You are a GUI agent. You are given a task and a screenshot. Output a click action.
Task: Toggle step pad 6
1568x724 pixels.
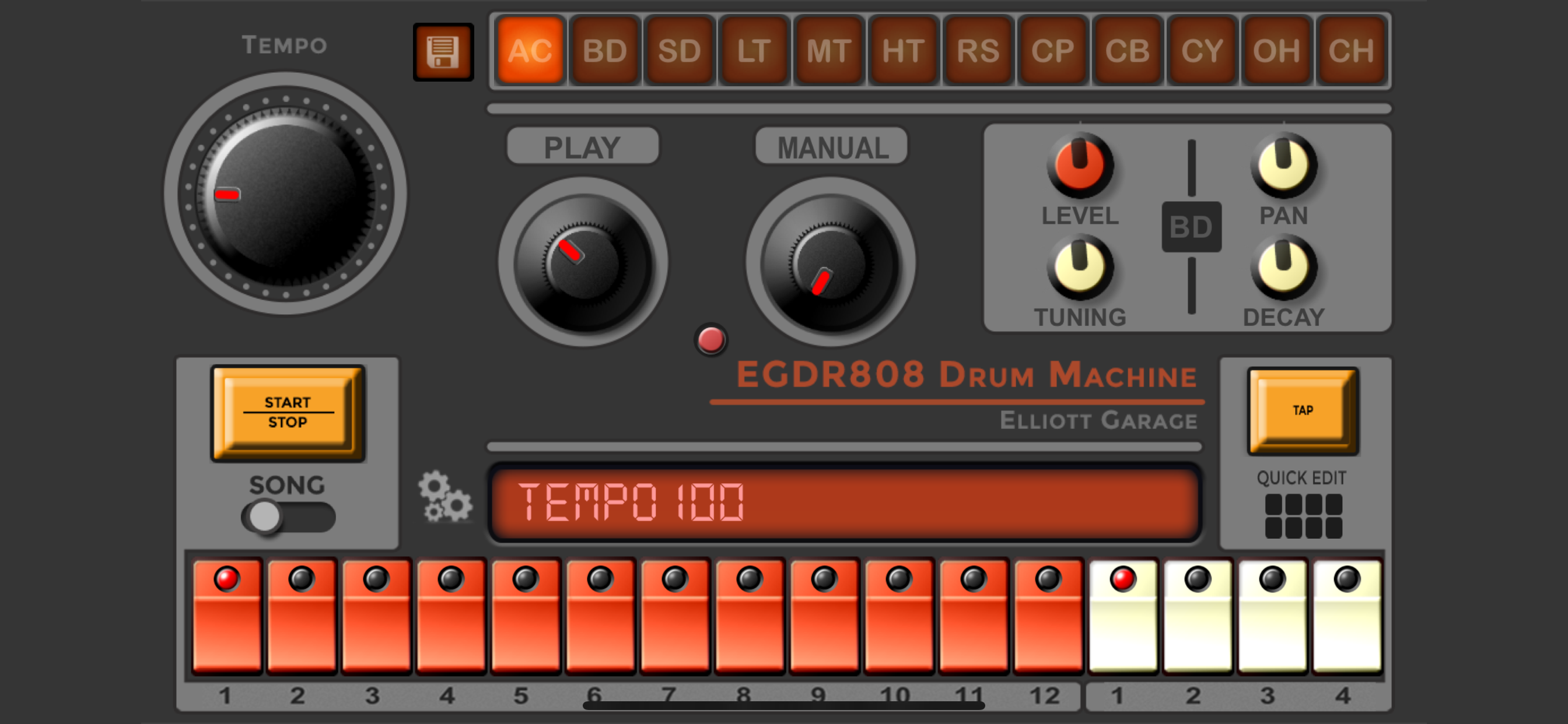(x=600, y=616)
